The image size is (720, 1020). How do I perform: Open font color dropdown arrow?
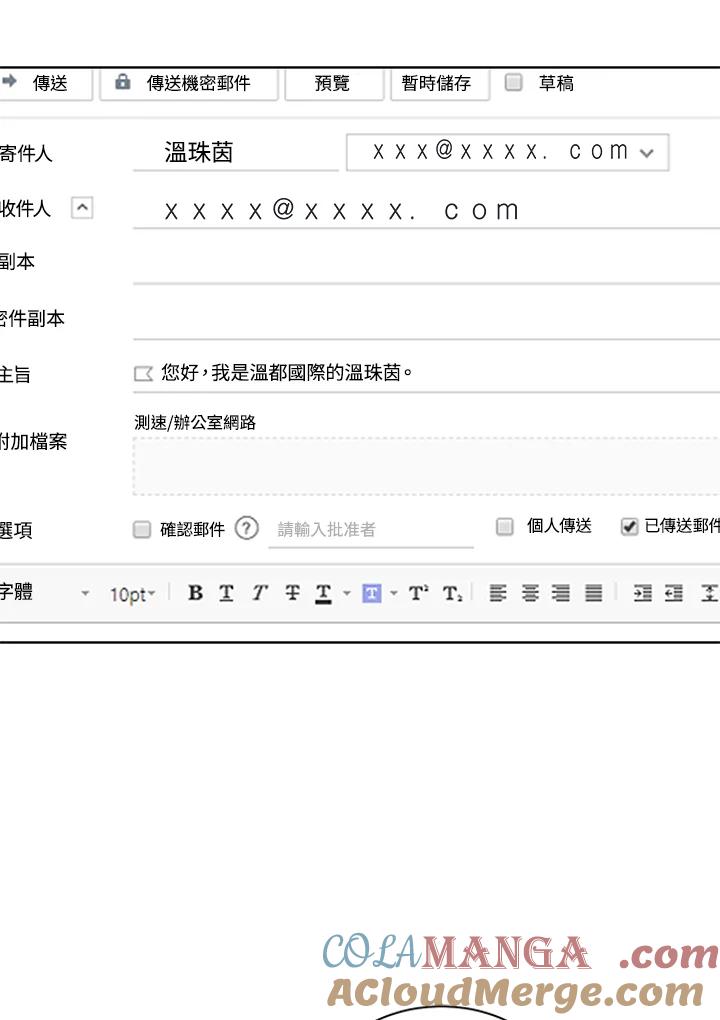click(x=347, y=593)
